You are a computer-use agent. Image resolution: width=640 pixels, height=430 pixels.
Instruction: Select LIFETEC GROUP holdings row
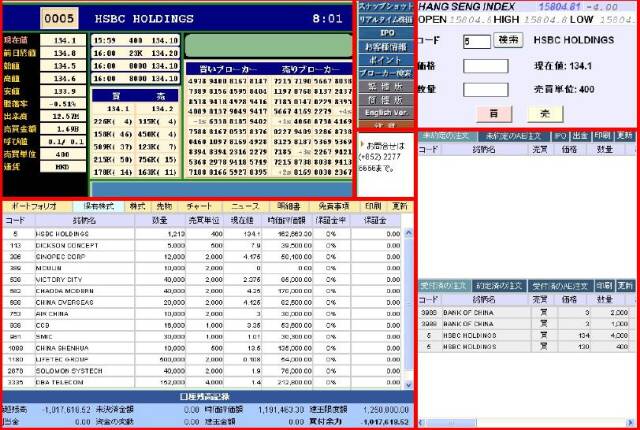(x=202, y=359)
